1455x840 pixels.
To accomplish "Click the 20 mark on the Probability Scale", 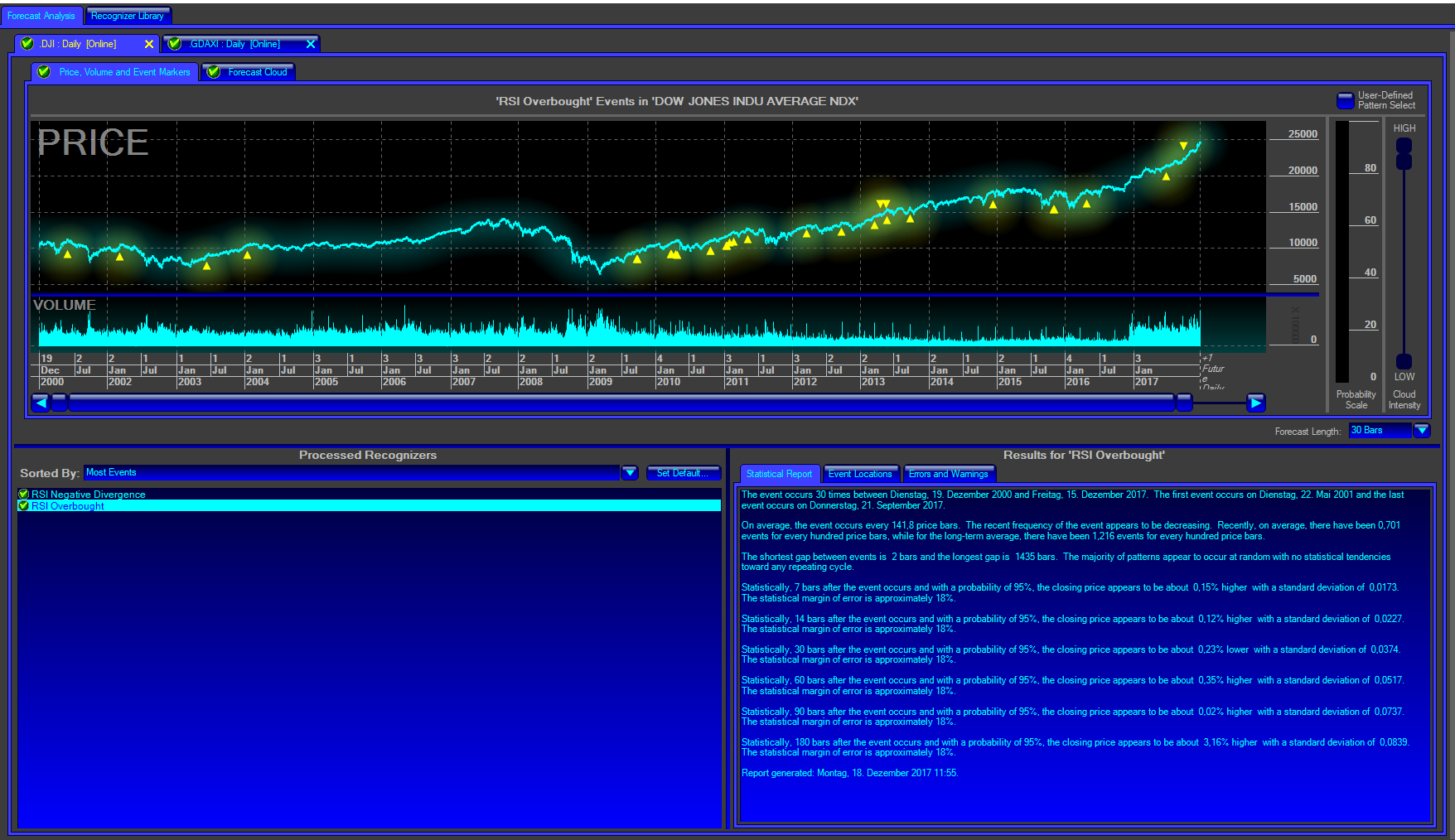I will pos(1370,325).
